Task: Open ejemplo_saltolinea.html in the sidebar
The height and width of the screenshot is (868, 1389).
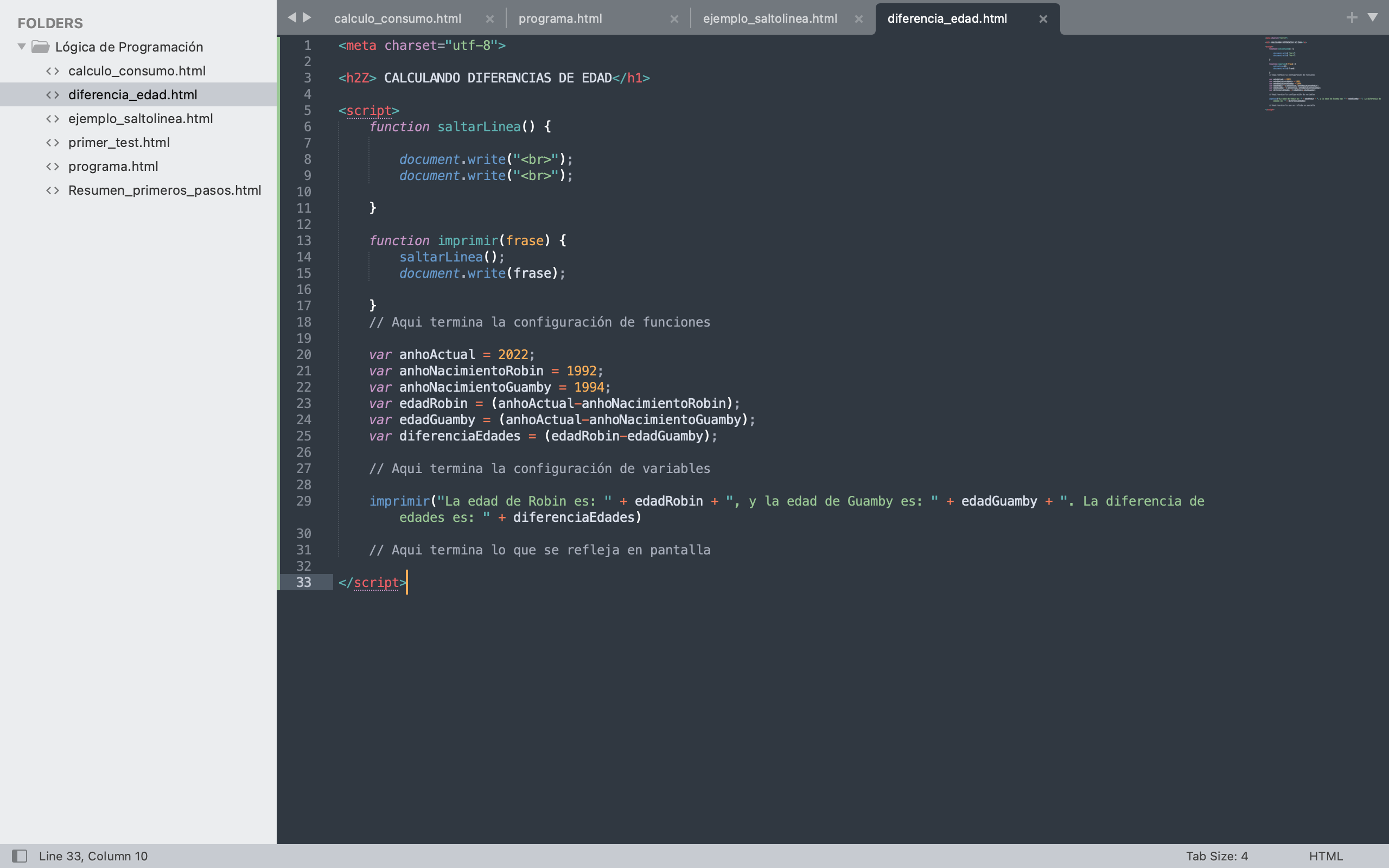Action: click(x=141, y=119)
